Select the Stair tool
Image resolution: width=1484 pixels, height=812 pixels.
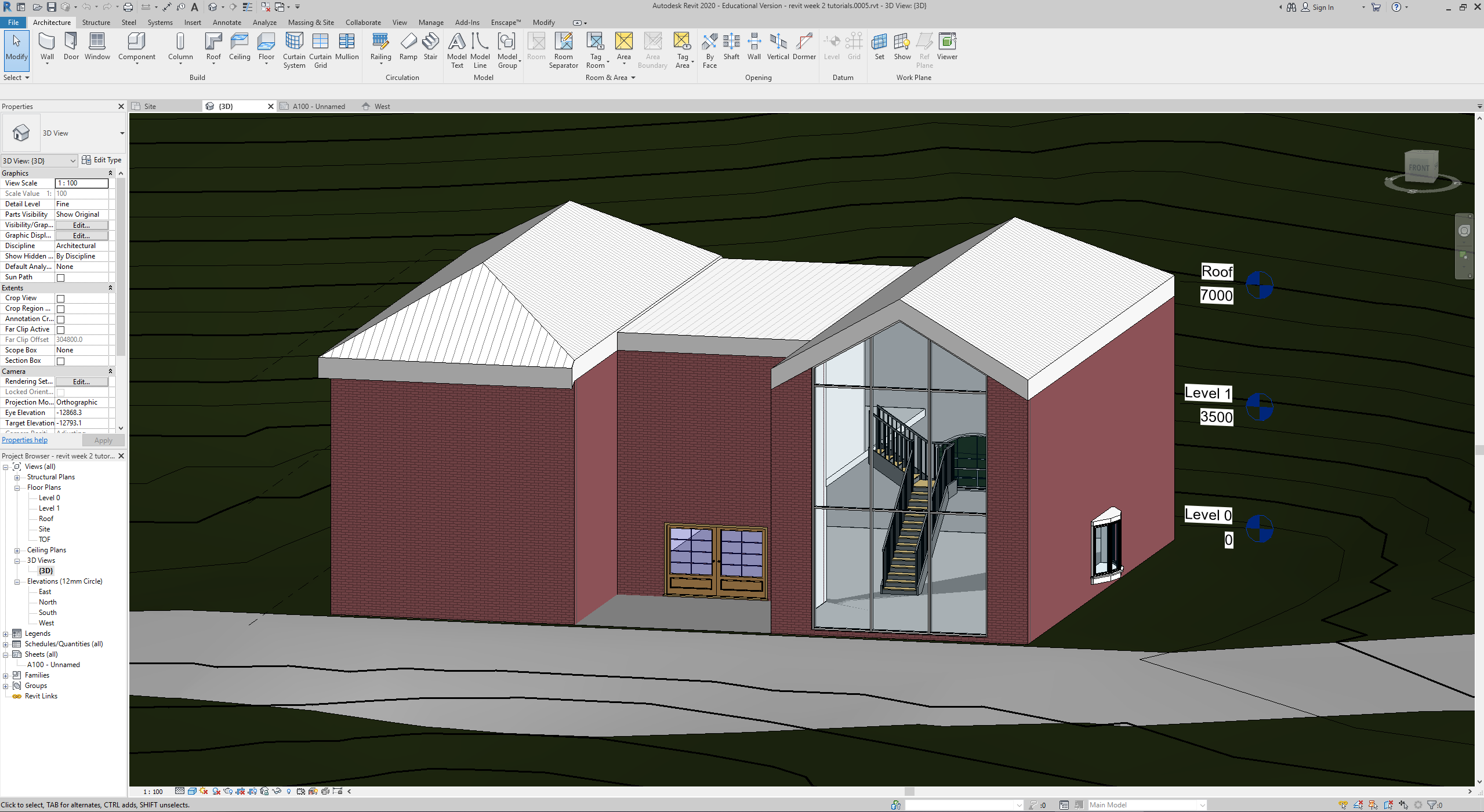[430, 46]
